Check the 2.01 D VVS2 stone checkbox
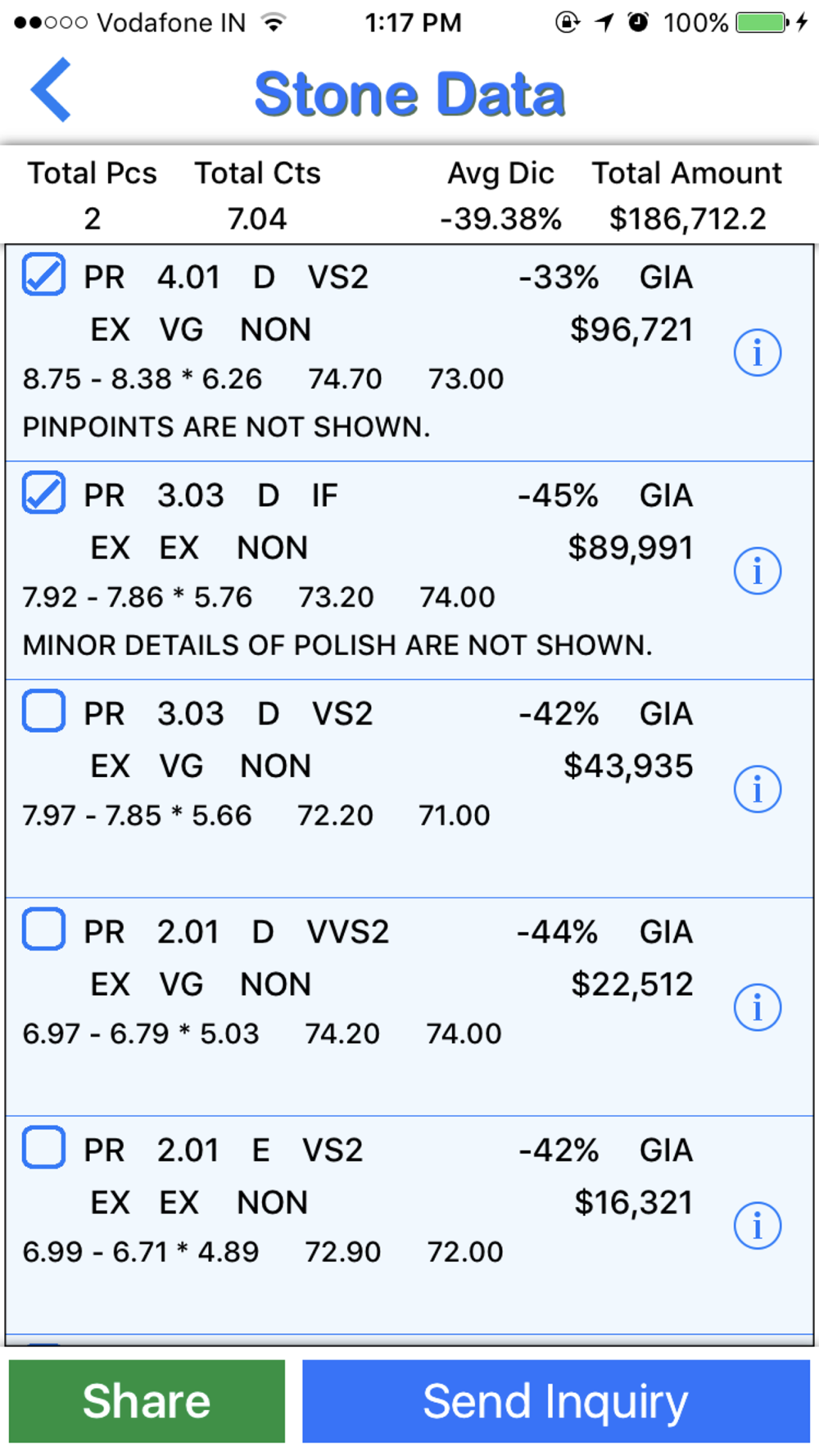819x1456 pixels. [43, 929]
